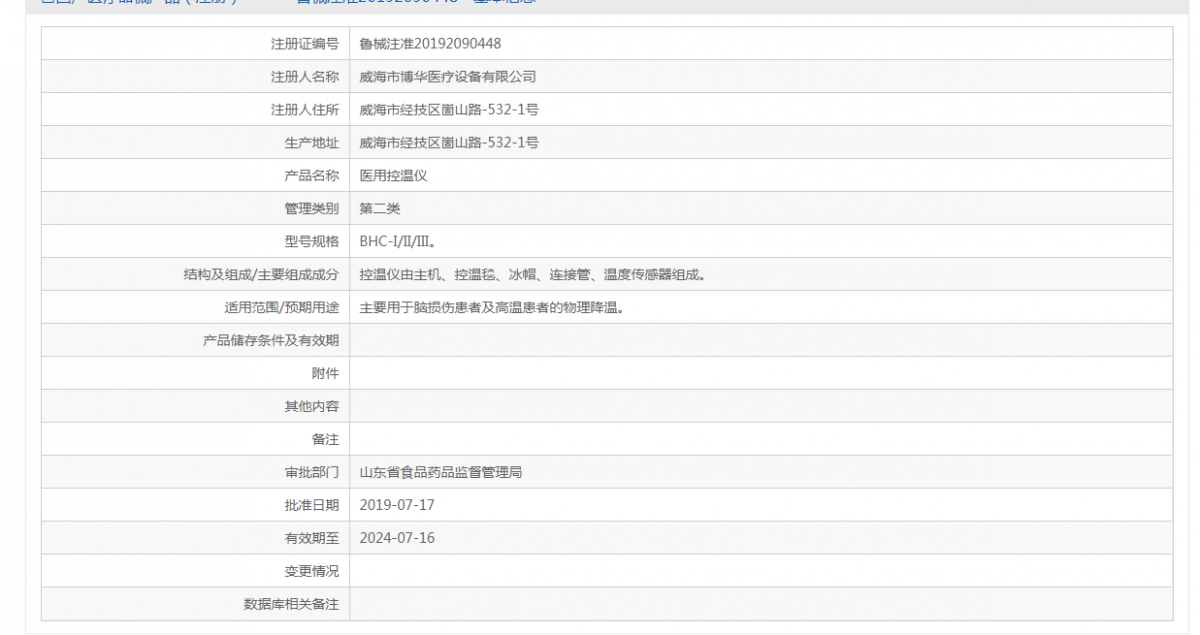Select the 变更情况 row label

click(x=310, y=571)
